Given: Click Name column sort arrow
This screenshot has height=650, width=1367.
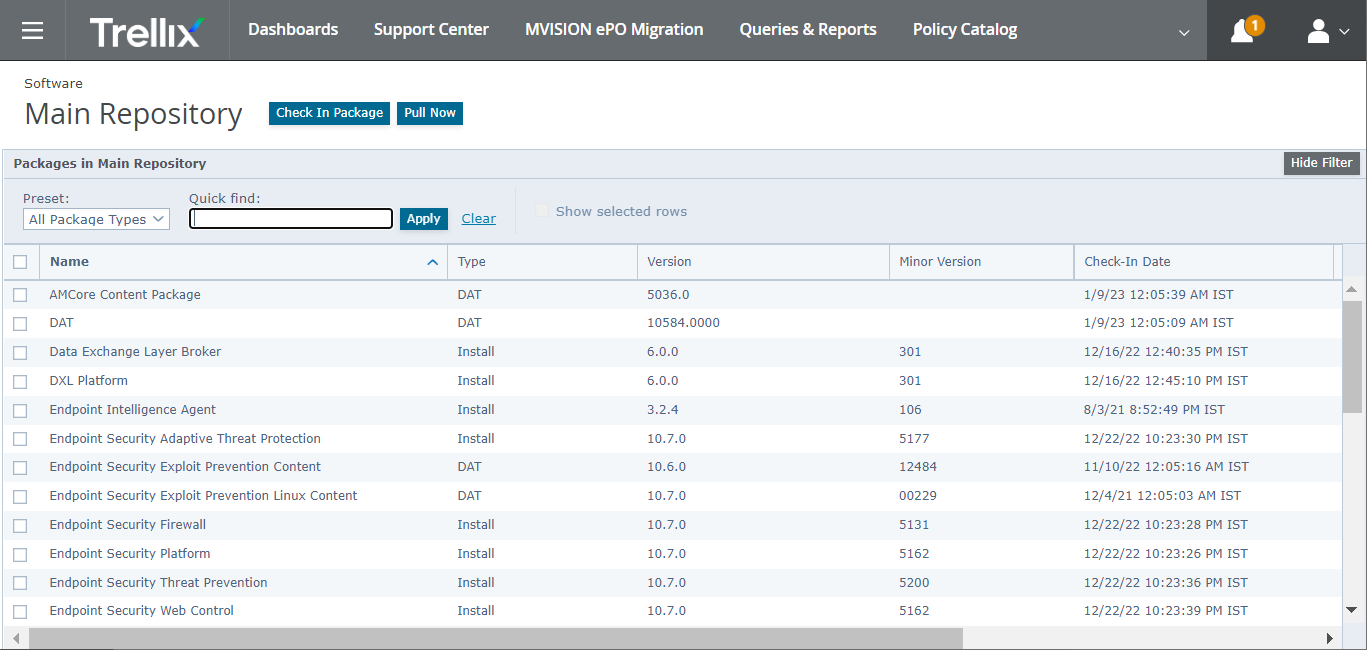Looking at the screenshot, I should coord(433,262).
